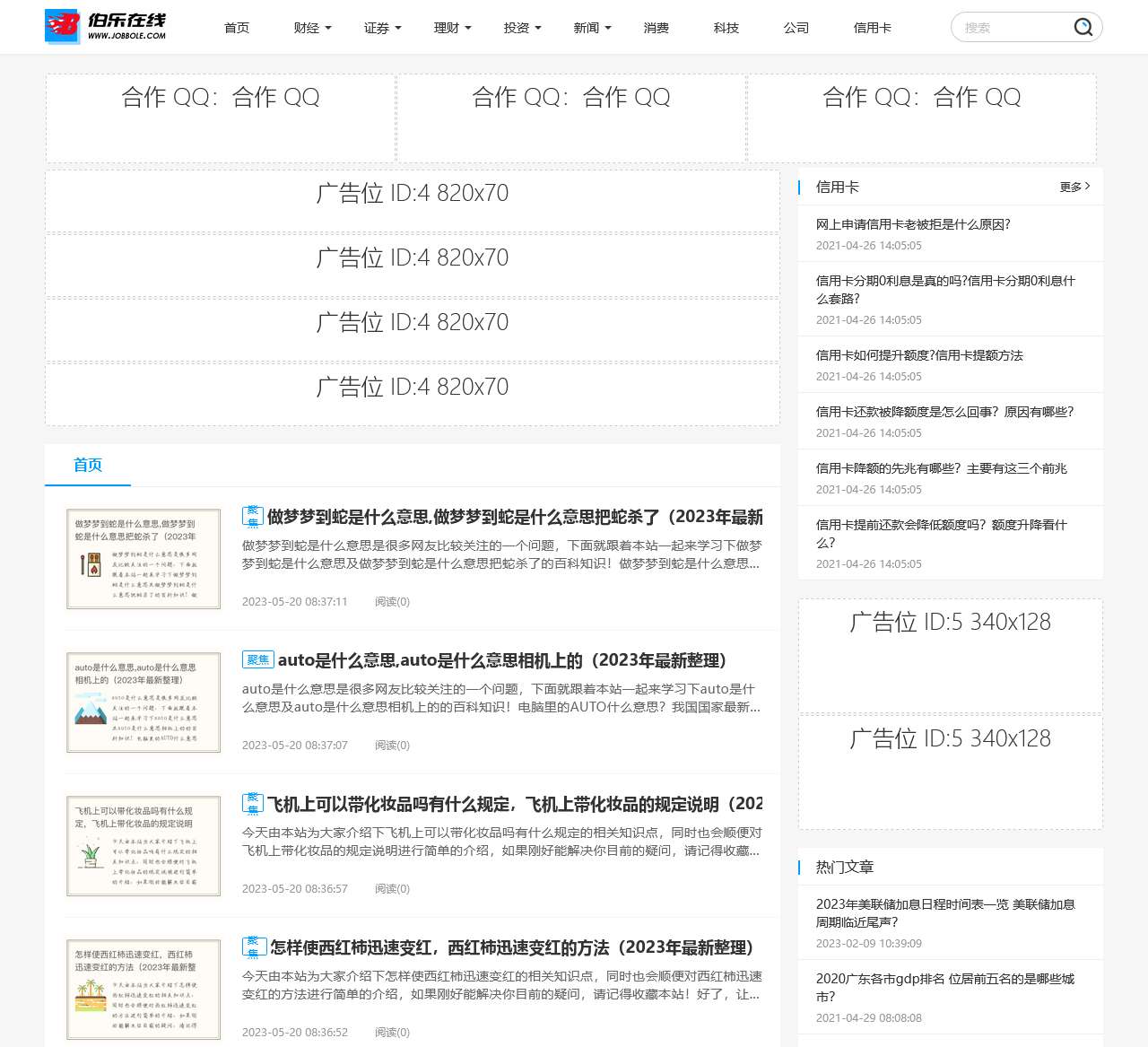The width and height of the screenshot is (1148, 1047).
Task: Click 热门文章 section heading
Action: click(x=844, y=867)
